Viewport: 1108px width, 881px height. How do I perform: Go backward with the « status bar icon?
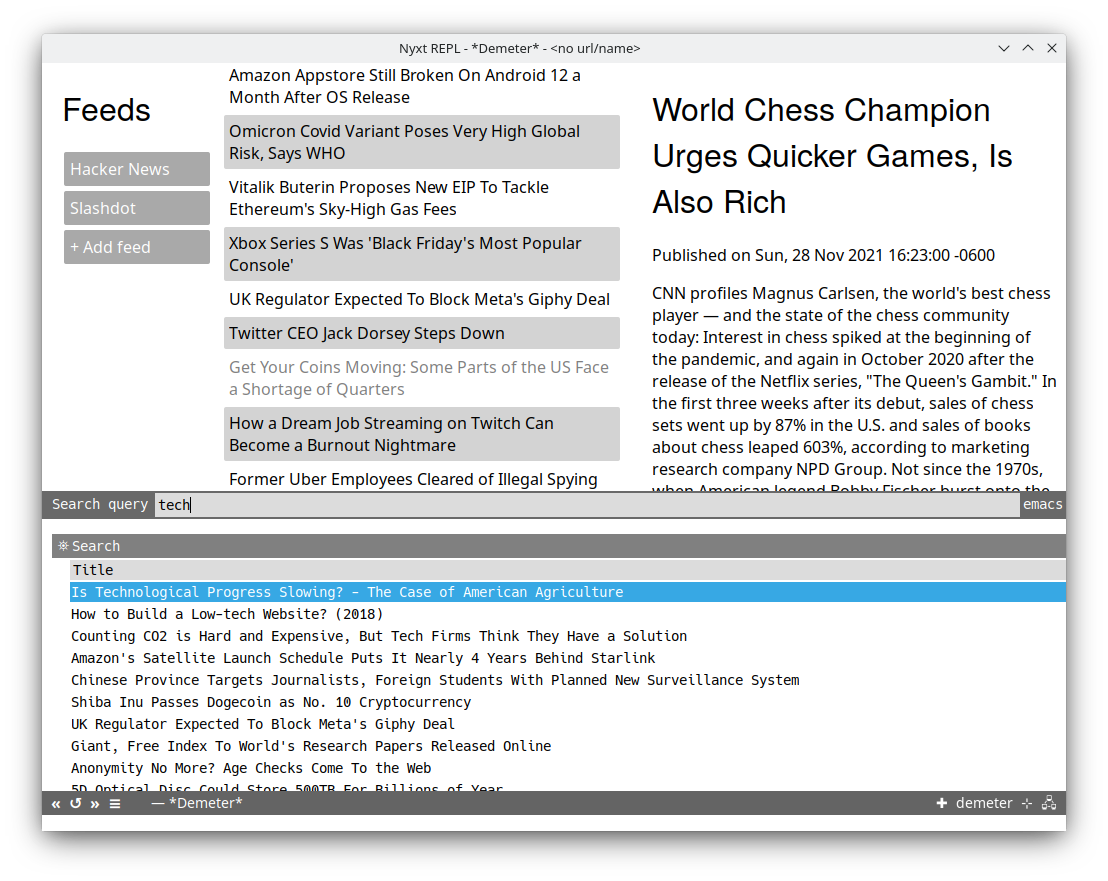click(x=56, y=804)
